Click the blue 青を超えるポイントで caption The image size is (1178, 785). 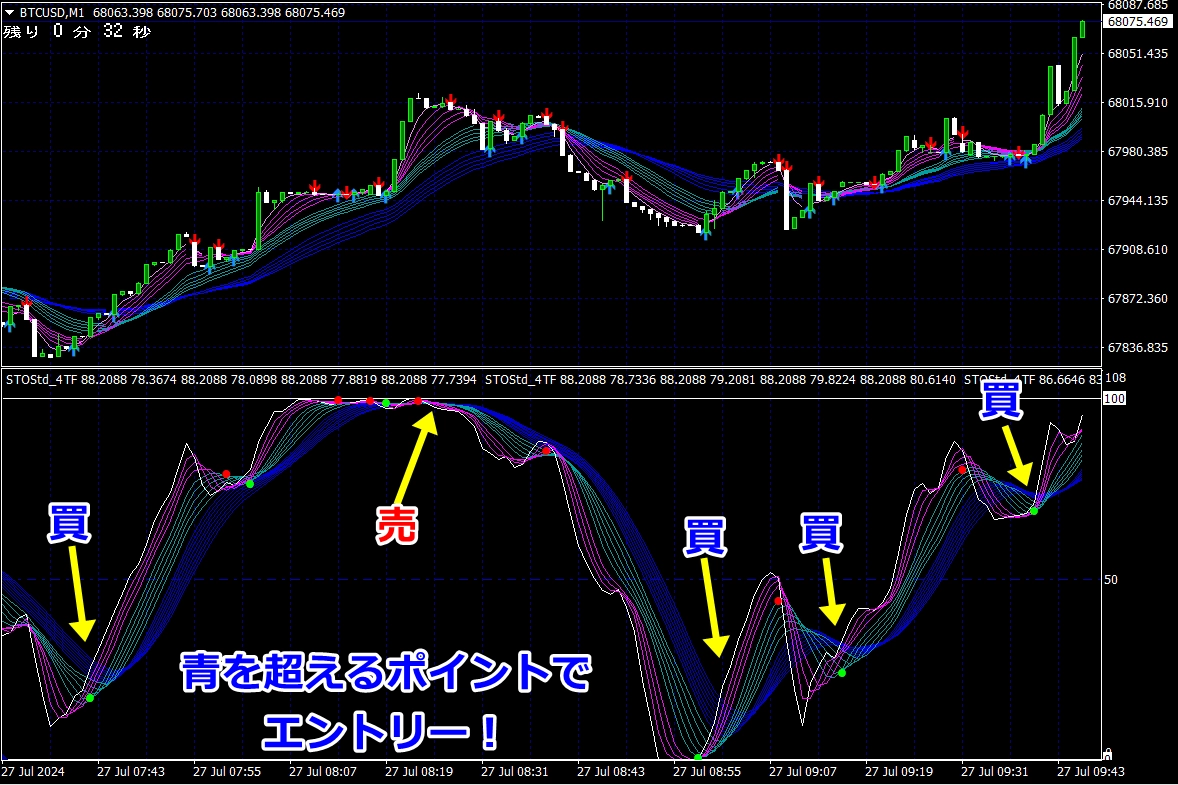(x=385, y=674)
